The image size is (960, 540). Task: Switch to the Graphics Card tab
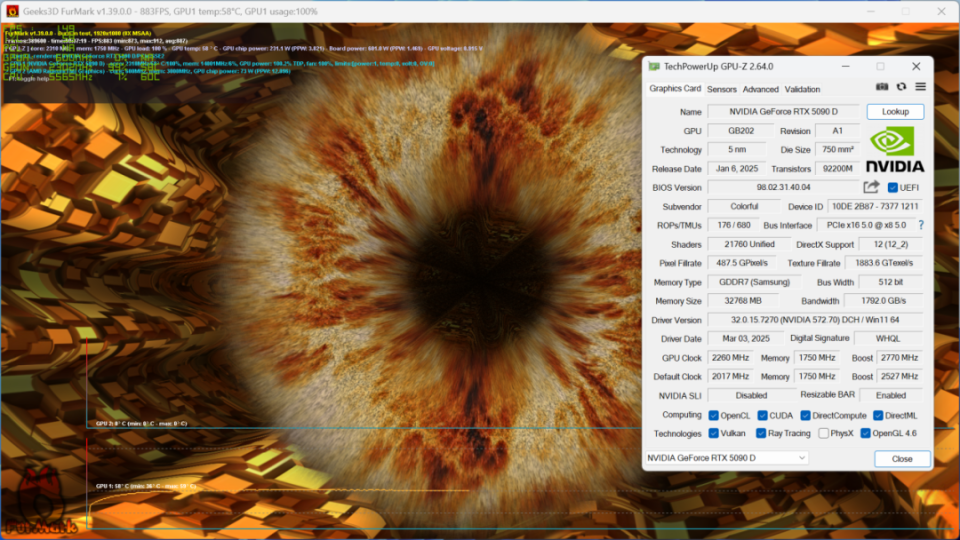pos(675,89)
